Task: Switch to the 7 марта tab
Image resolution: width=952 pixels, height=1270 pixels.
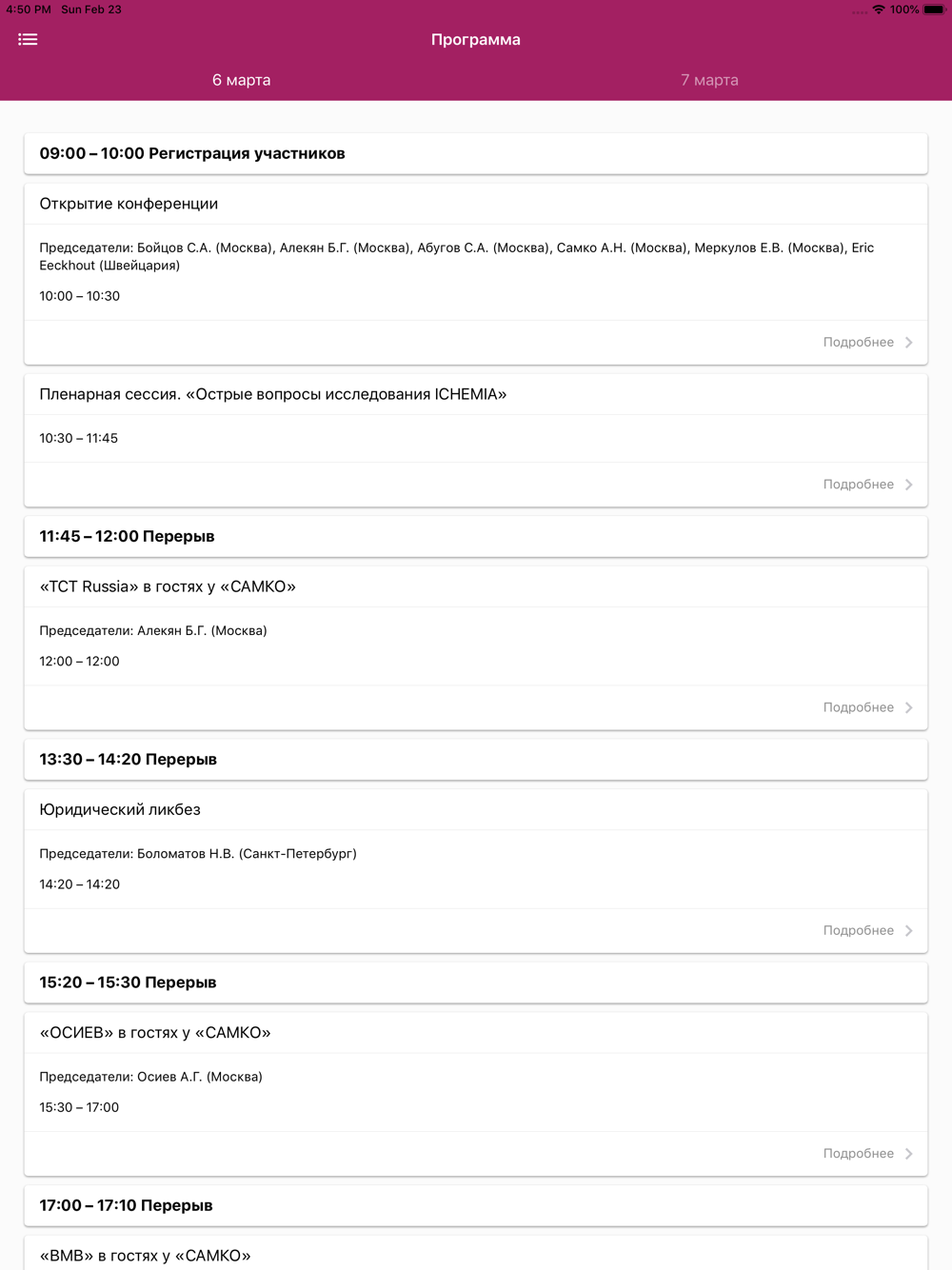Action: coord(709,80)
